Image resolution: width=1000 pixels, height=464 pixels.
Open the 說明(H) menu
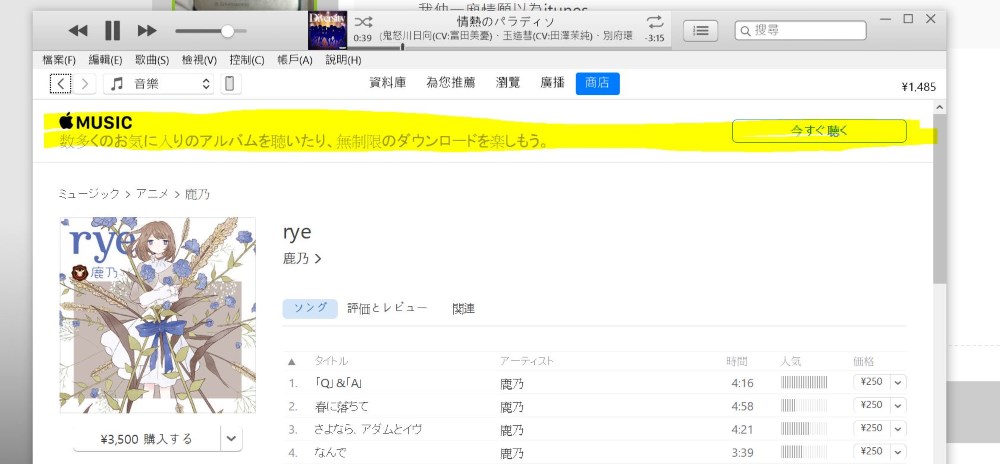click(x=343, y=60)
